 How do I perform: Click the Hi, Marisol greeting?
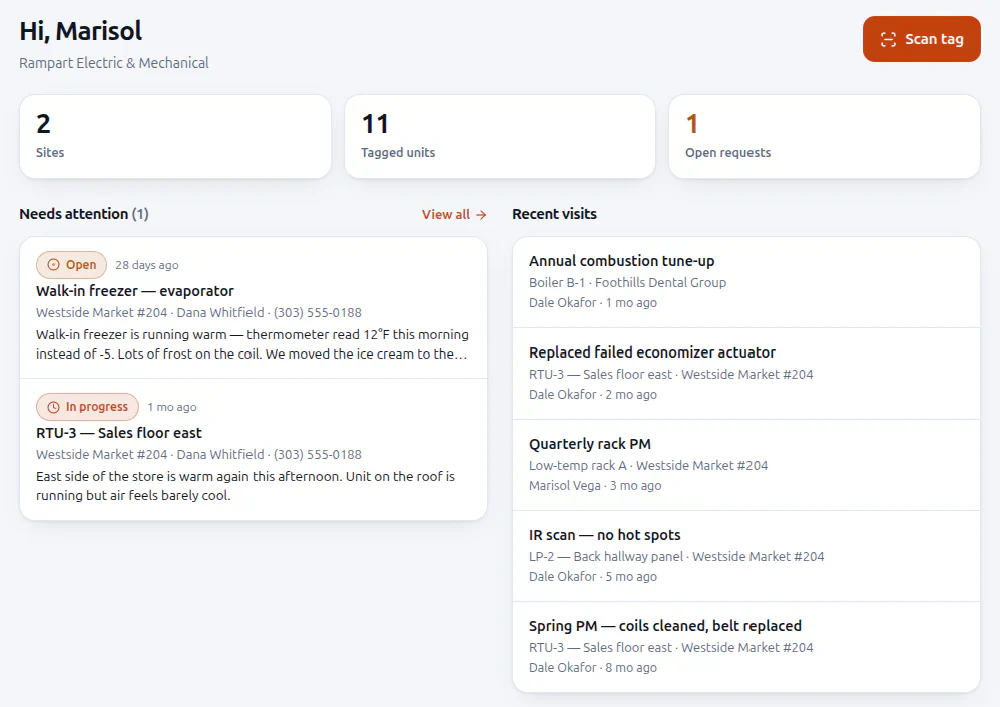tap(80, 31)
